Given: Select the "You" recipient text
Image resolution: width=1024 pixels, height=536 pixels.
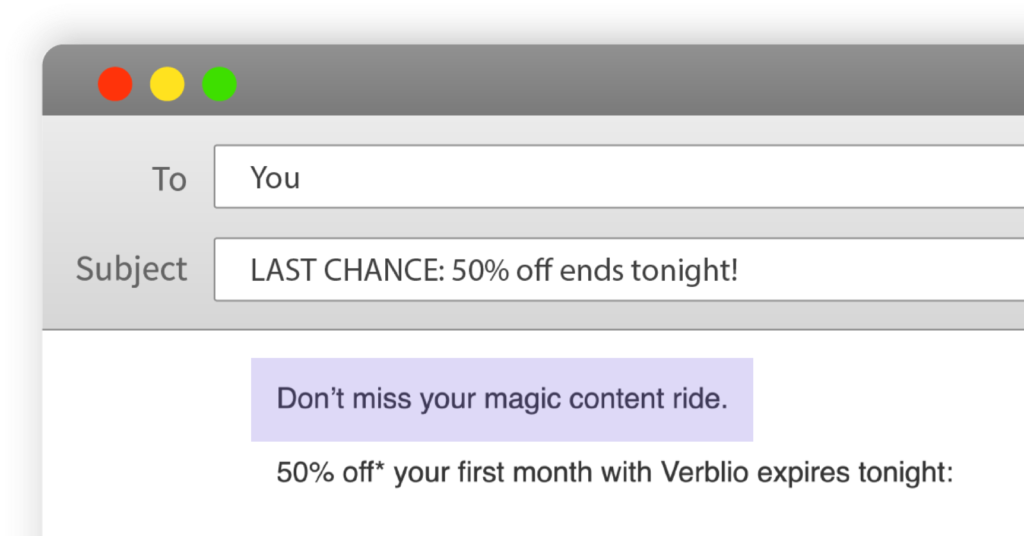Looking at the screenshot, I should 275,178.
